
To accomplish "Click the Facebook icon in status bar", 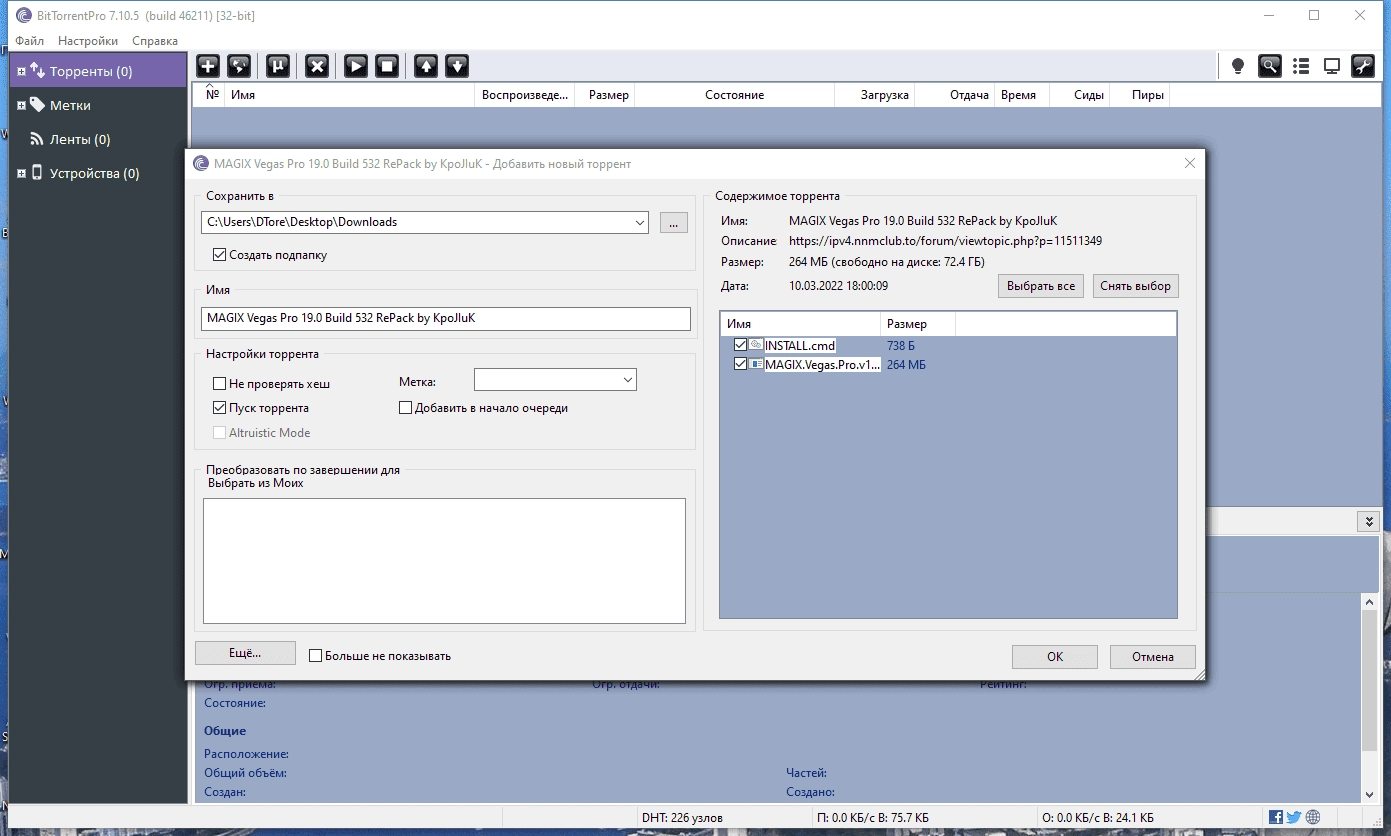I will pos(1276,817).
